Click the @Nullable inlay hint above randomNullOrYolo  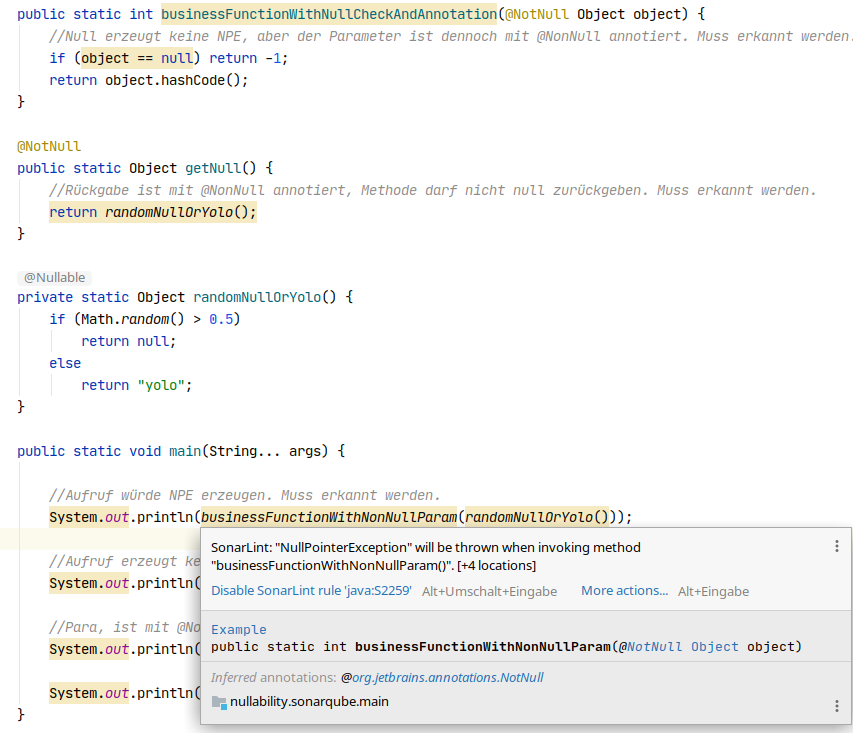pos(55,278)
